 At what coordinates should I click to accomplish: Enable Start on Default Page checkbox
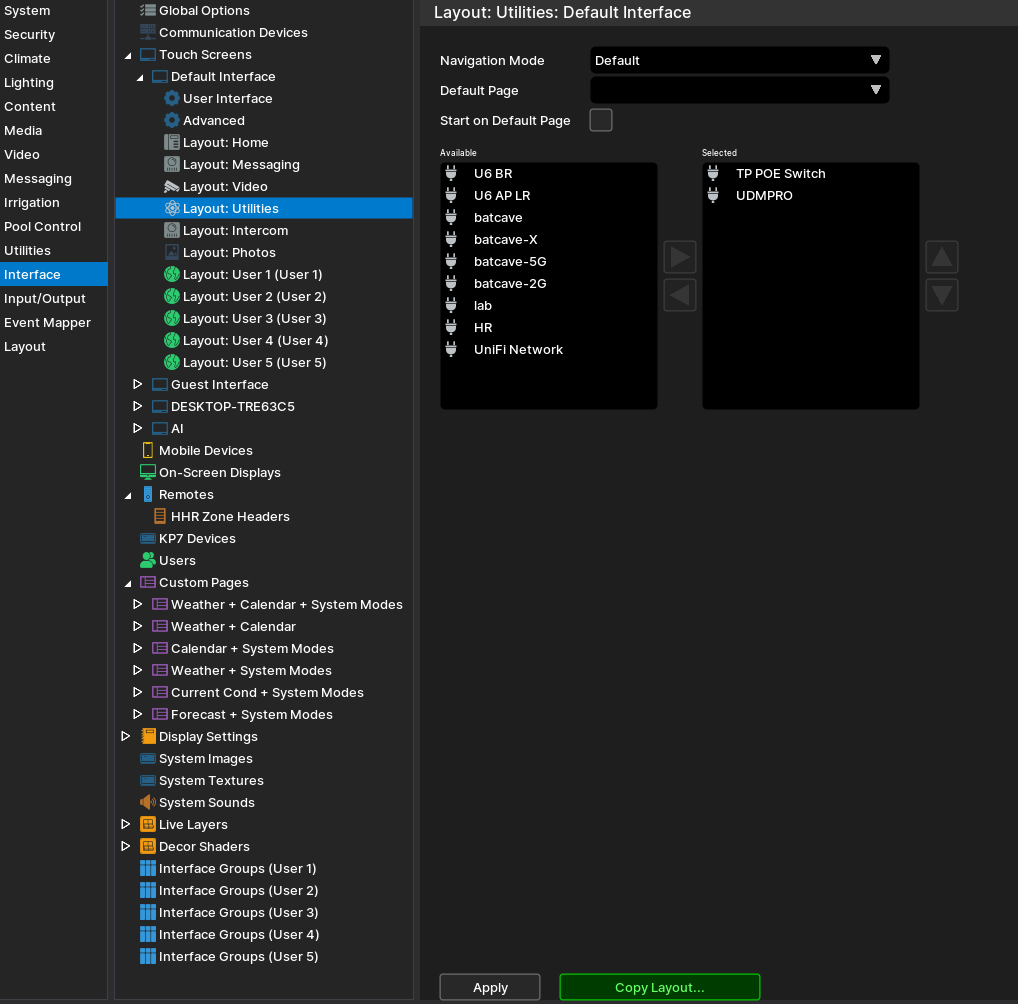pyautogui.click(x=601, y=121)
